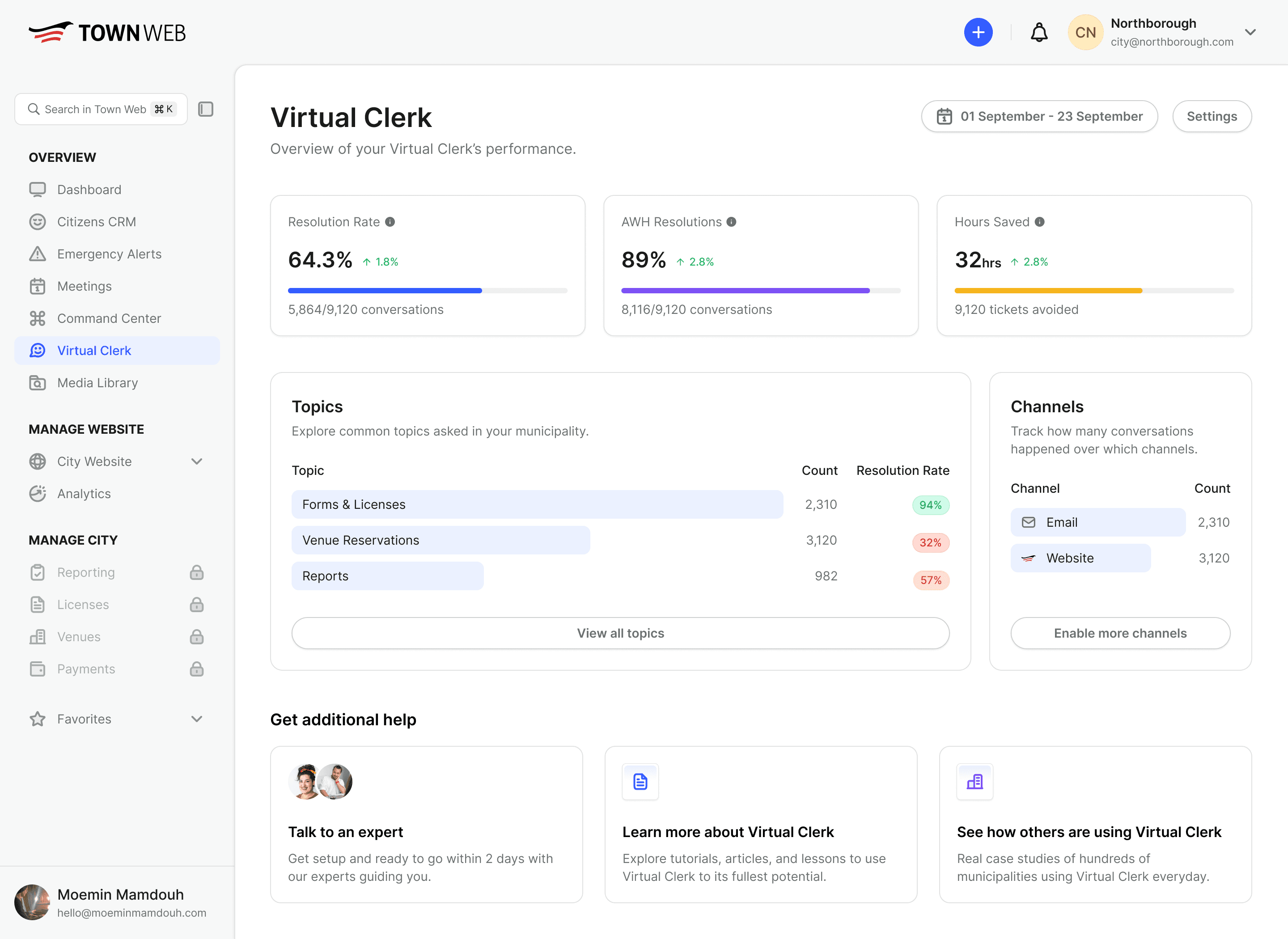Click the Media Library icon
The height and width of the screenshot is (939, 1288).
[38, 383]
